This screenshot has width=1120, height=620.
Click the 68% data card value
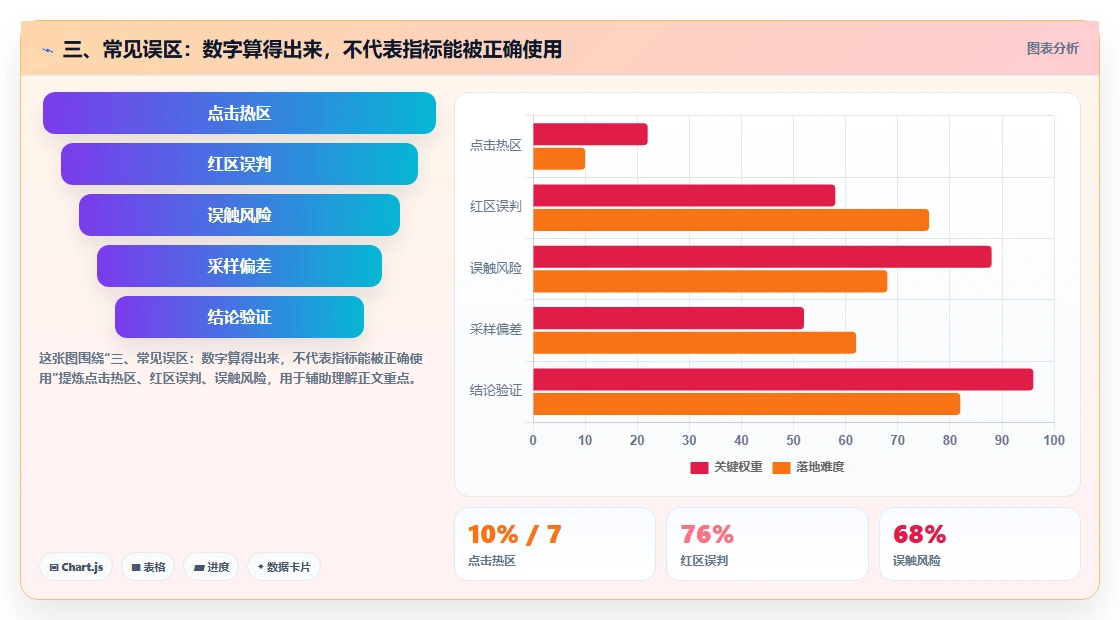[919, 534]
